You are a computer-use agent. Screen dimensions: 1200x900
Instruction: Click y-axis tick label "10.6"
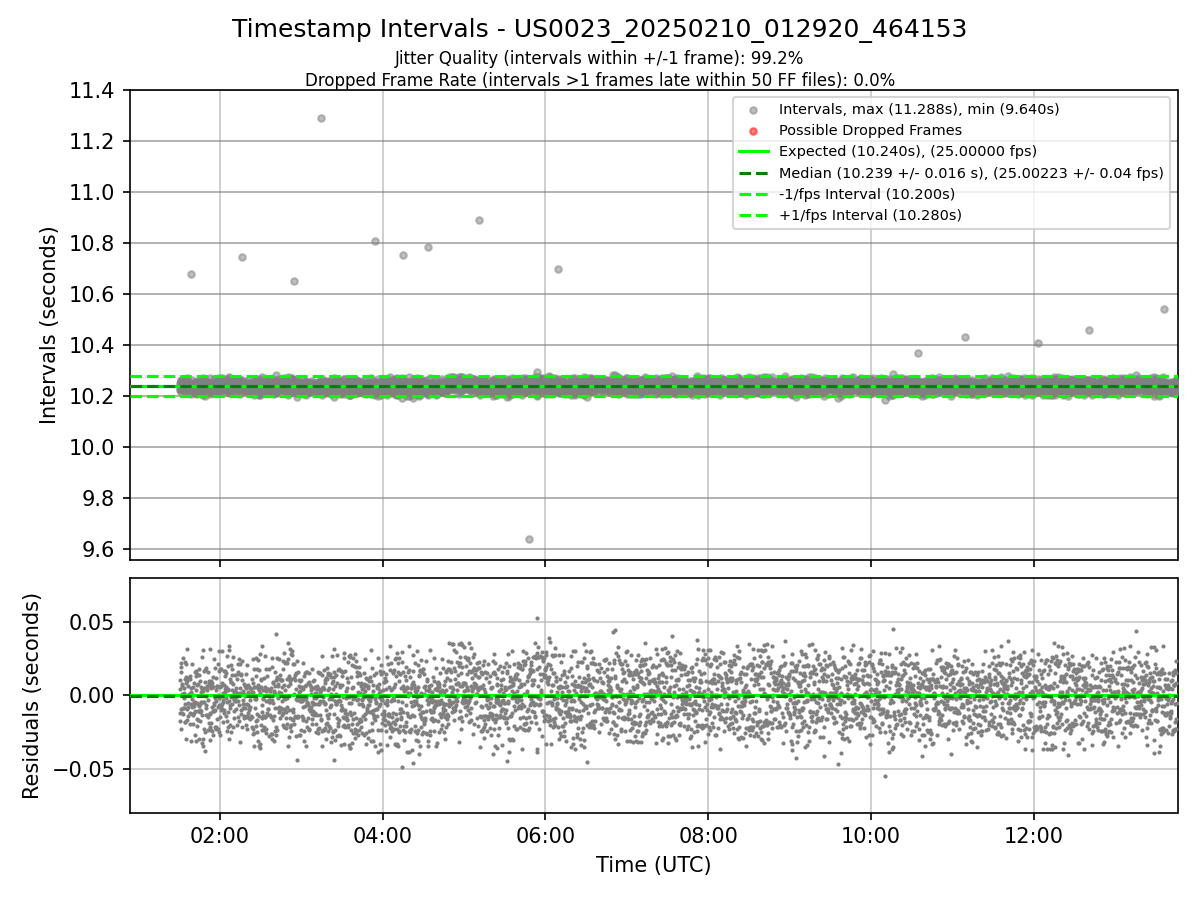(x=94, y=295)
